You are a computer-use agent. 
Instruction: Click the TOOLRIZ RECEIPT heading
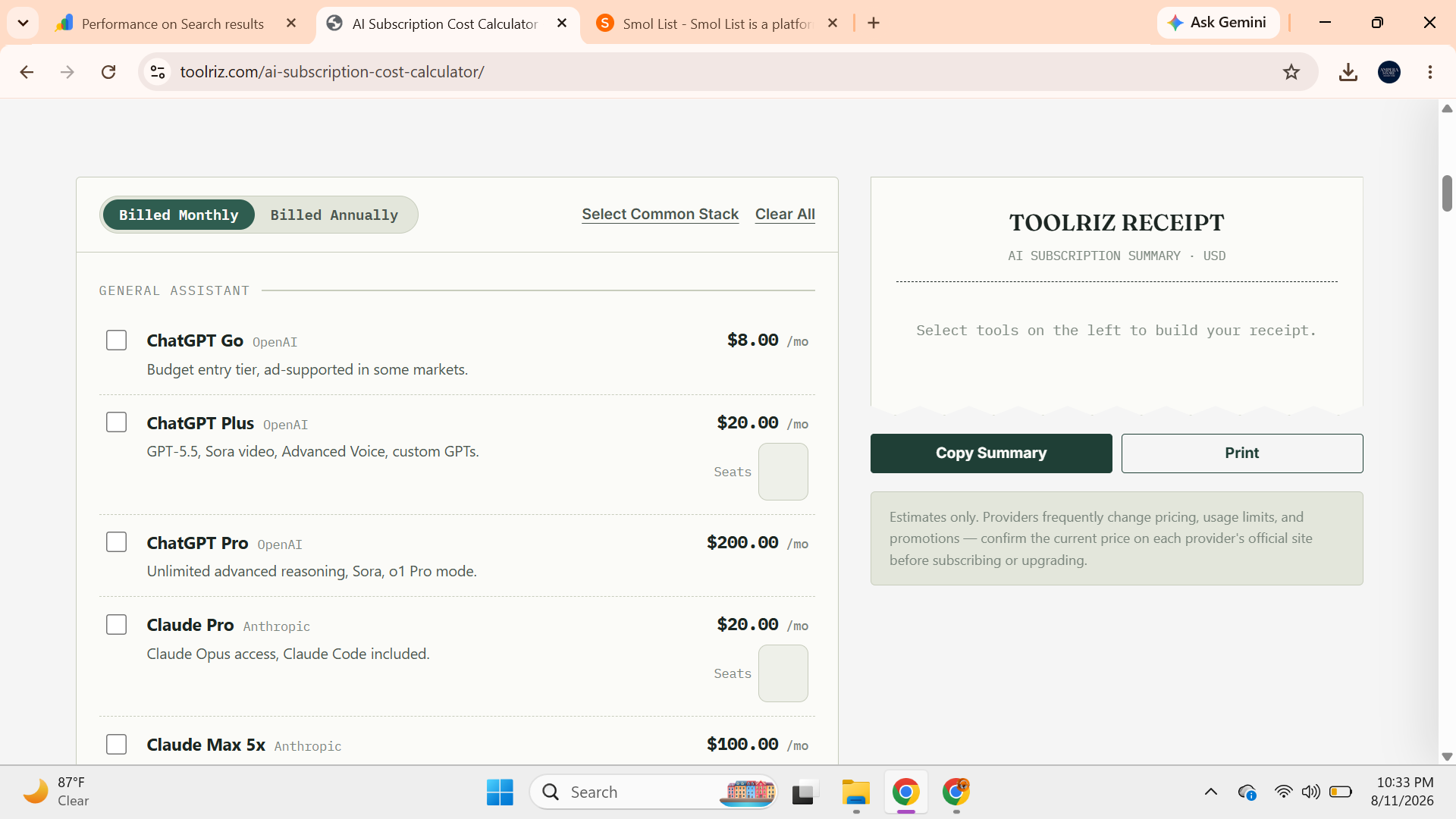coord(1116,223)
